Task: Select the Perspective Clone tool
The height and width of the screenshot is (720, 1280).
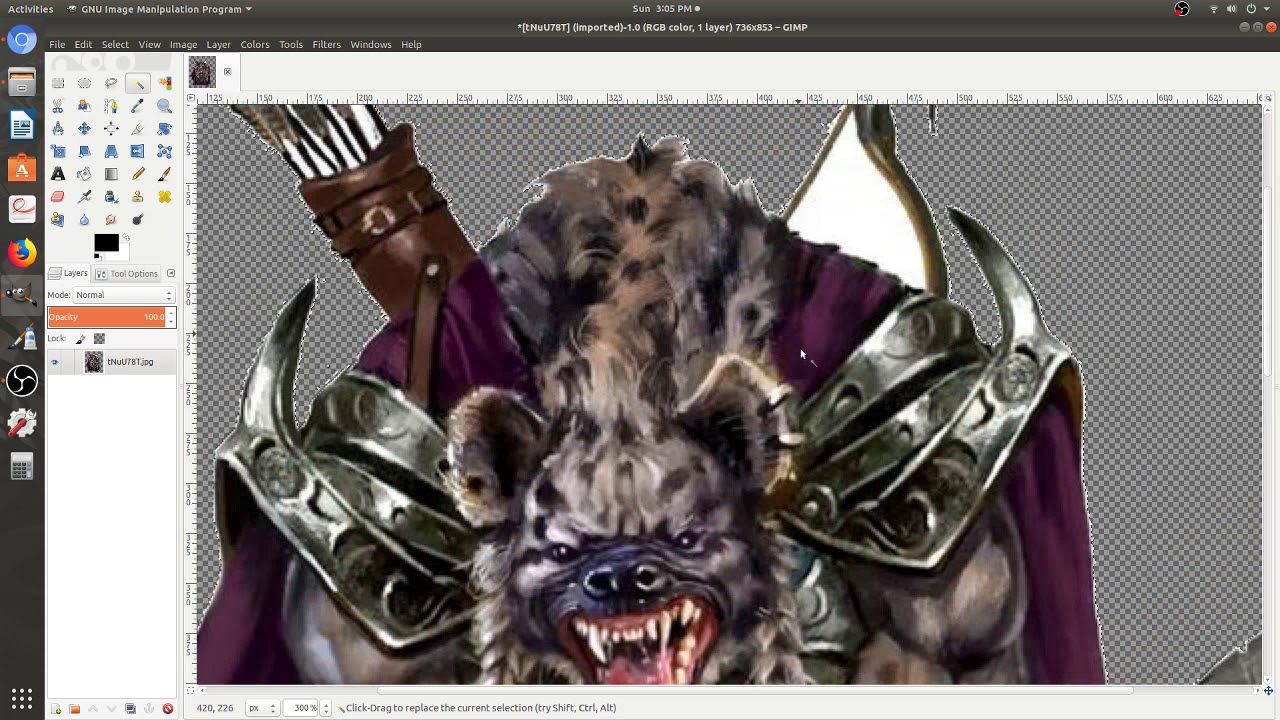Action: [58, 220]
